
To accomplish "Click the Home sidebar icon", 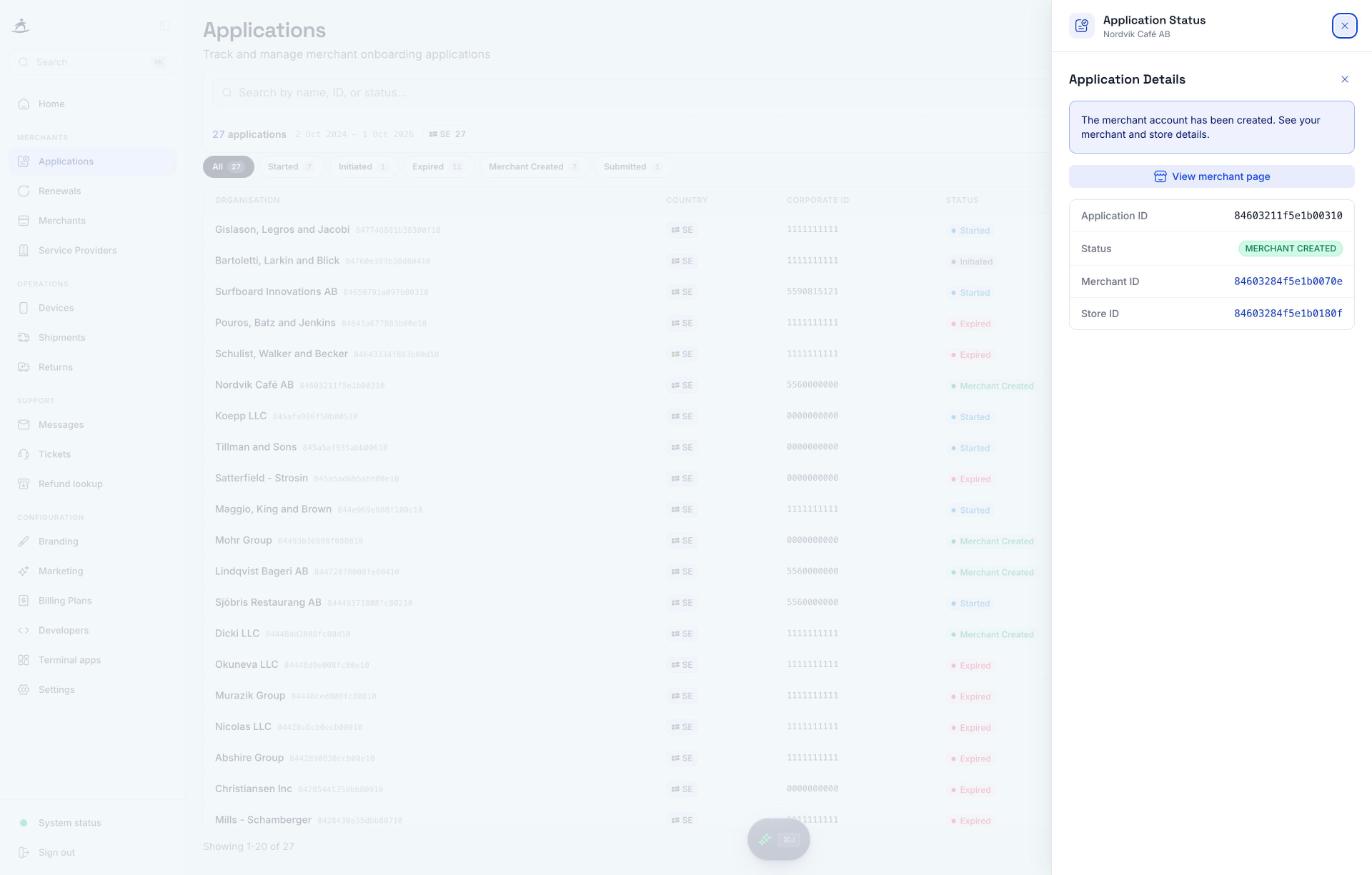I will tap(24, 104).
